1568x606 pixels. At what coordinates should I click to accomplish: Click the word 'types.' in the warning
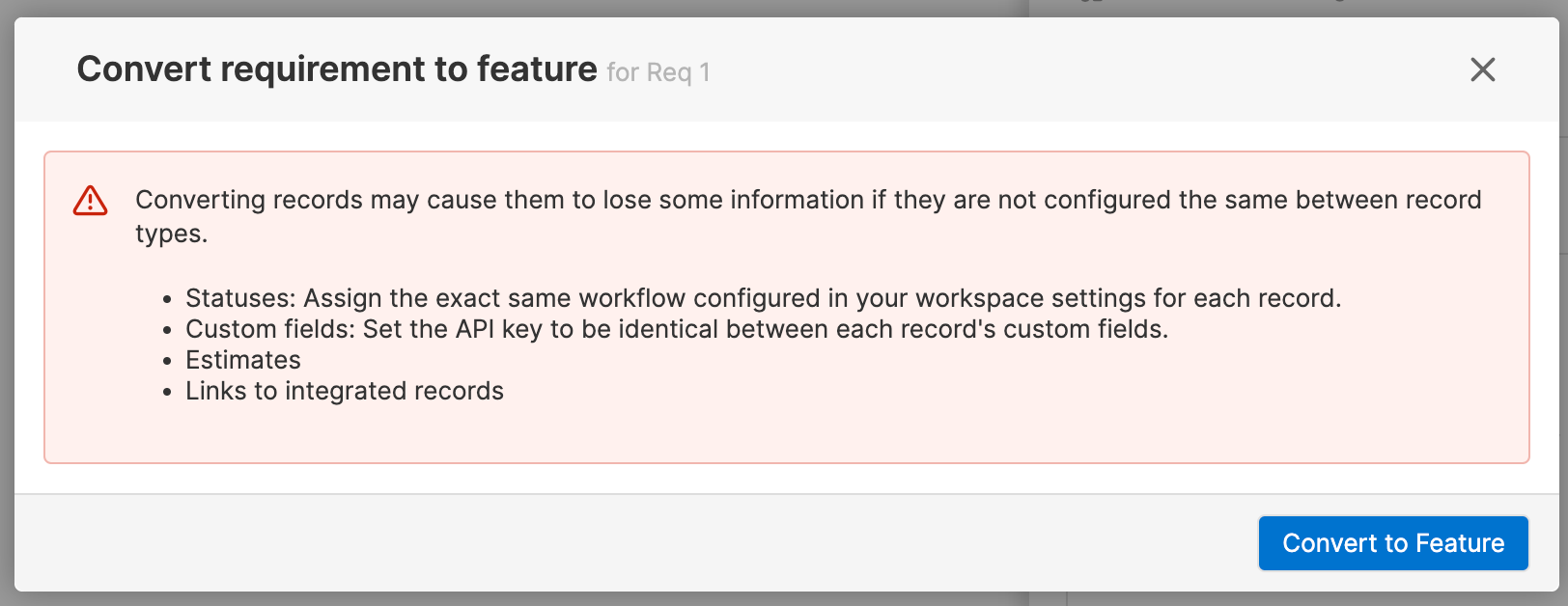(171, 234)
